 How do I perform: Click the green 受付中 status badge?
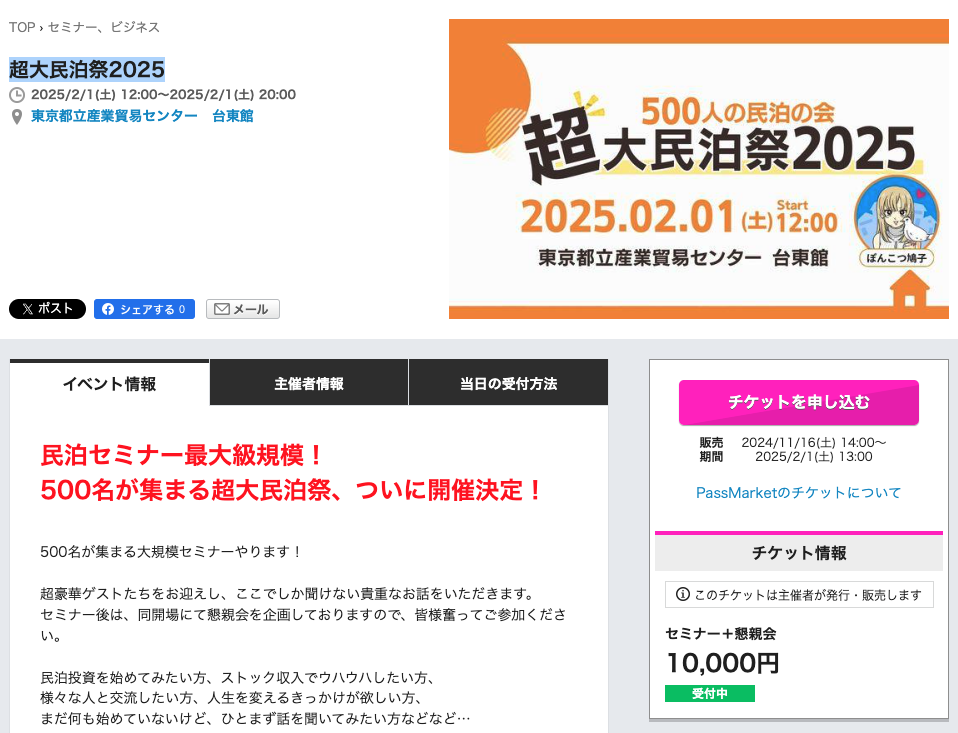[x=709, y=693]
